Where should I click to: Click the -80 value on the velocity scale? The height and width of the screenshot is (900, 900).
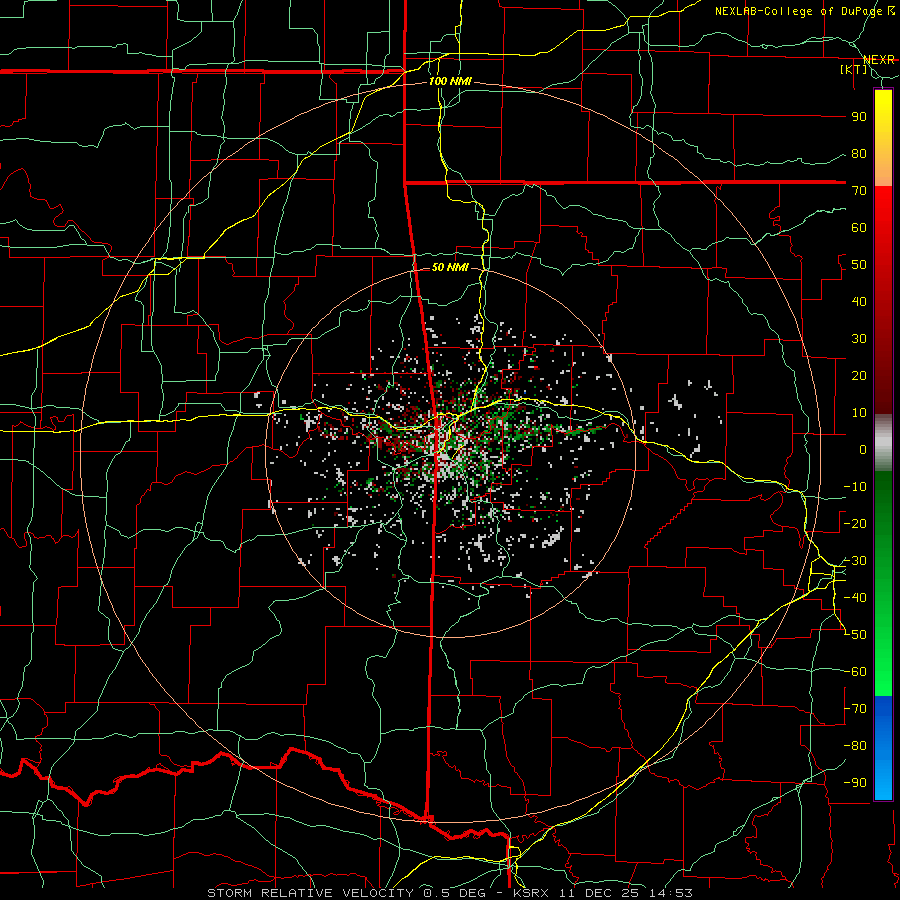855,746
